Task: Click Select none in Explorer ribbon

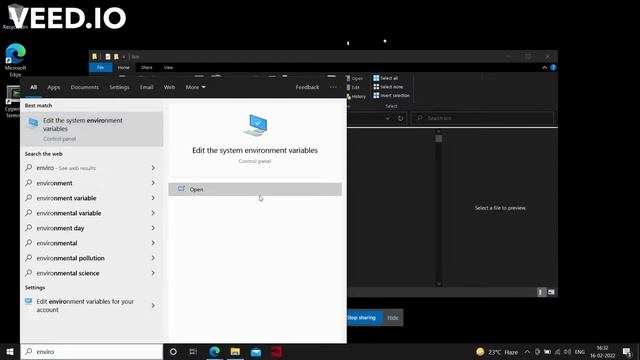Action: coord(388,87)
